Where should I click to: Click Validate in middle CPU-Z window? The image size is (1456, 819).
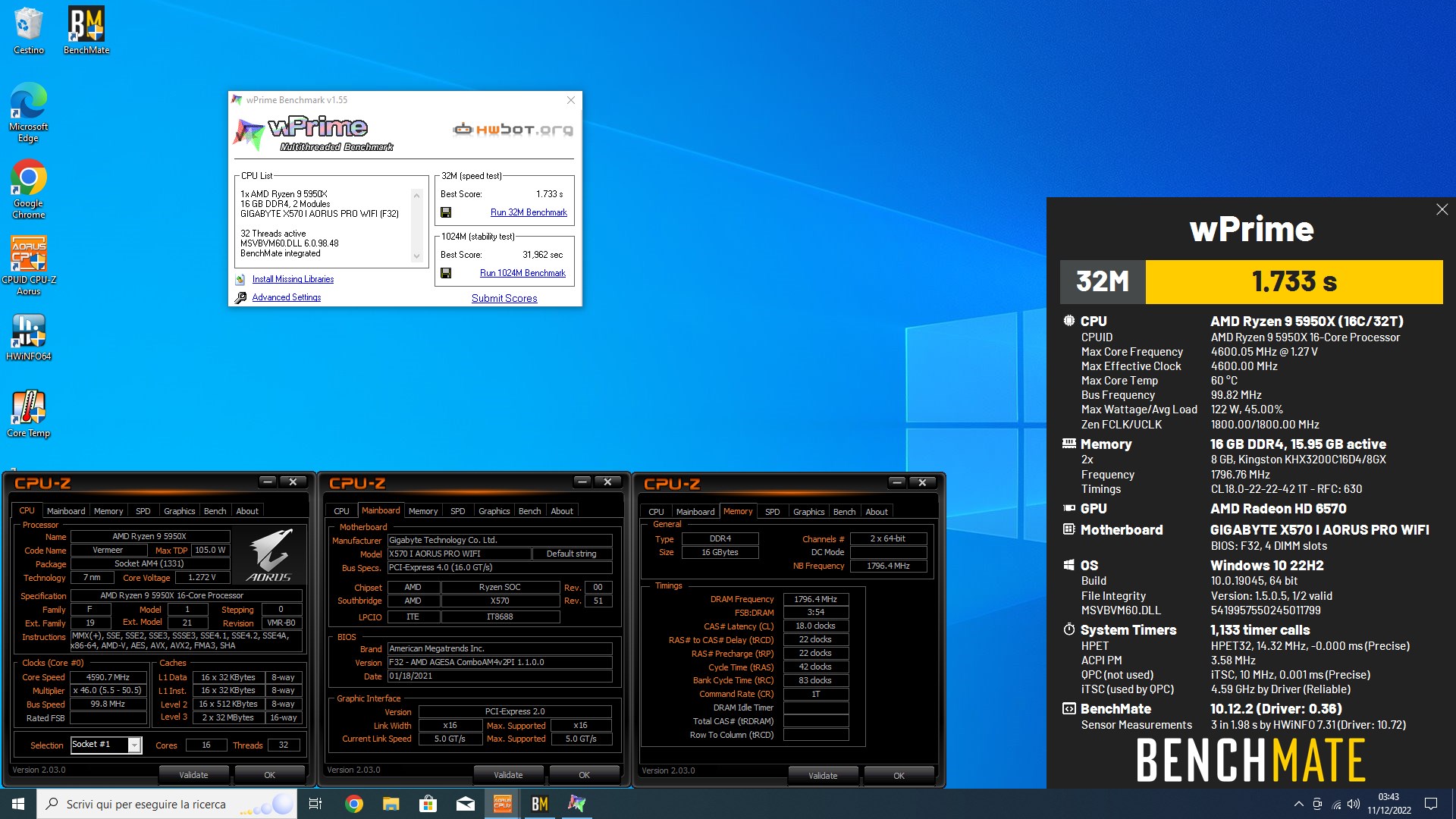point(508,775)
